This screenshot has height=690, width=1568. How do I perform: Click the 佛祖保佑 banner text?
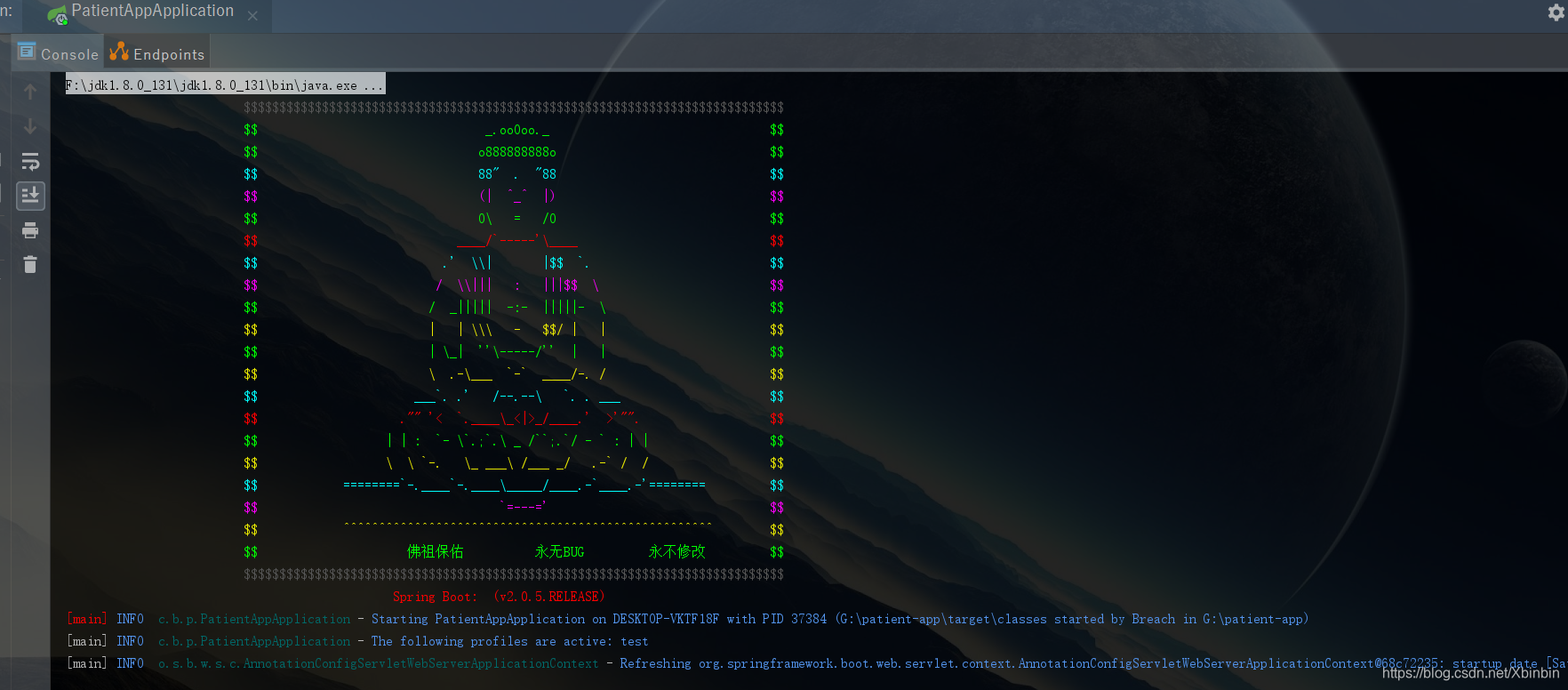click(x=435, y=552)
